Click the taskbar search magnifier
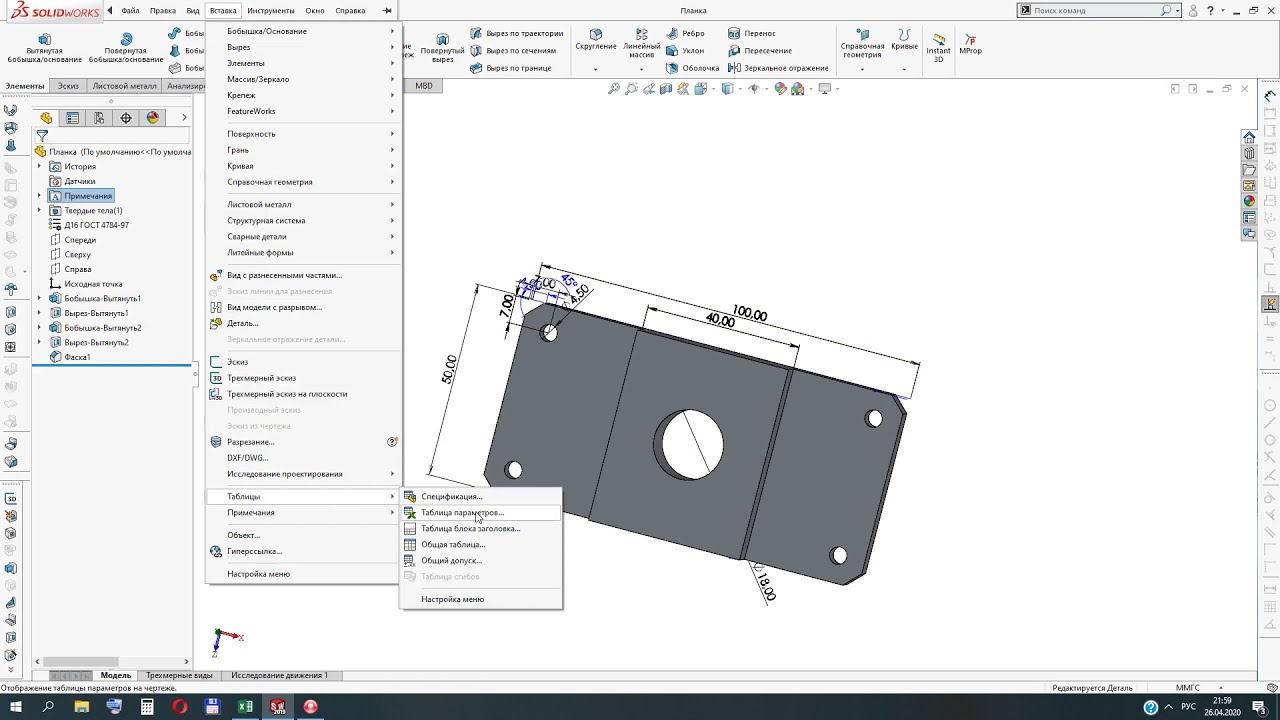This screenshot has height=720, width=1280. (x=49, y=707)
